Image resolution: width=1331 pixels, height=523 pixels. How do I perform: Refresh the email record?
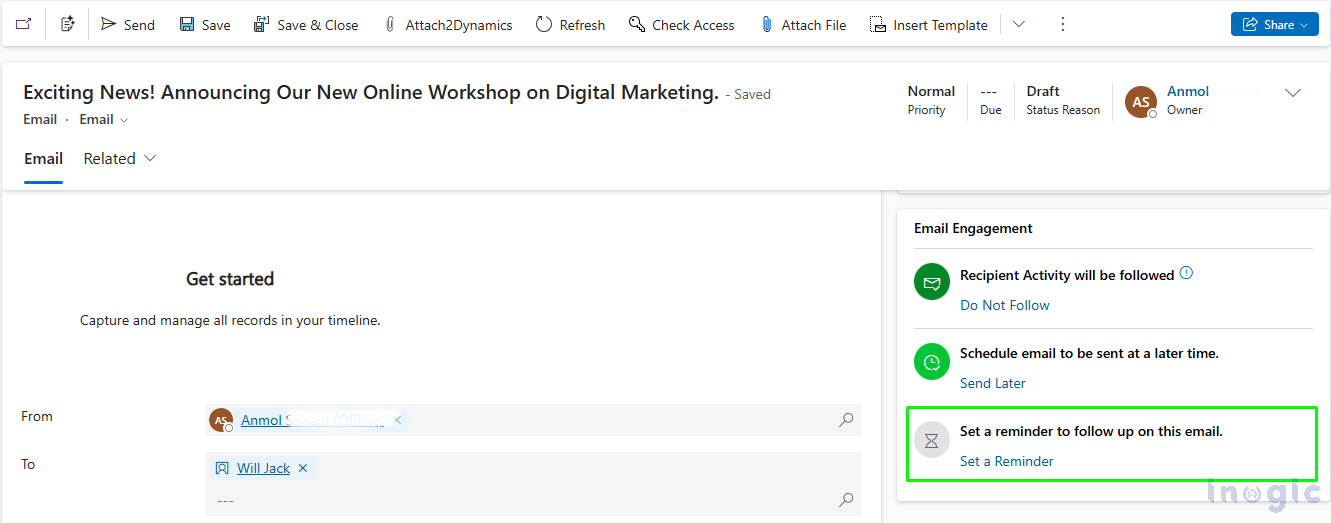point(571,24)
